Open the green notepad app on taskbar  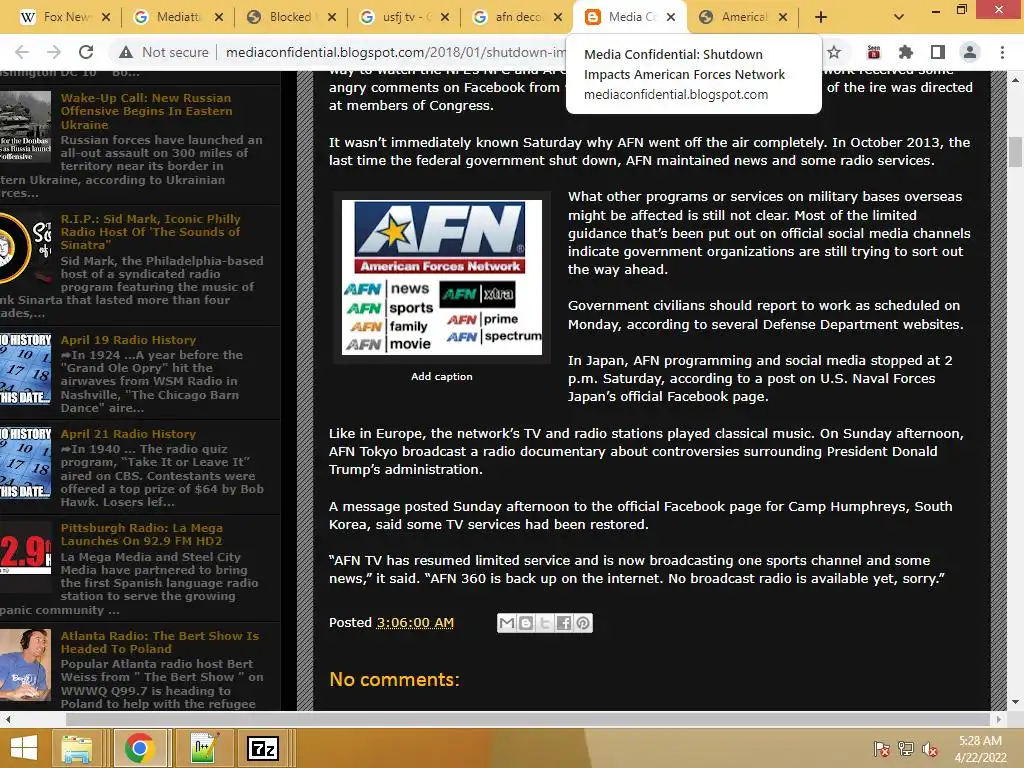click(203, 748)
